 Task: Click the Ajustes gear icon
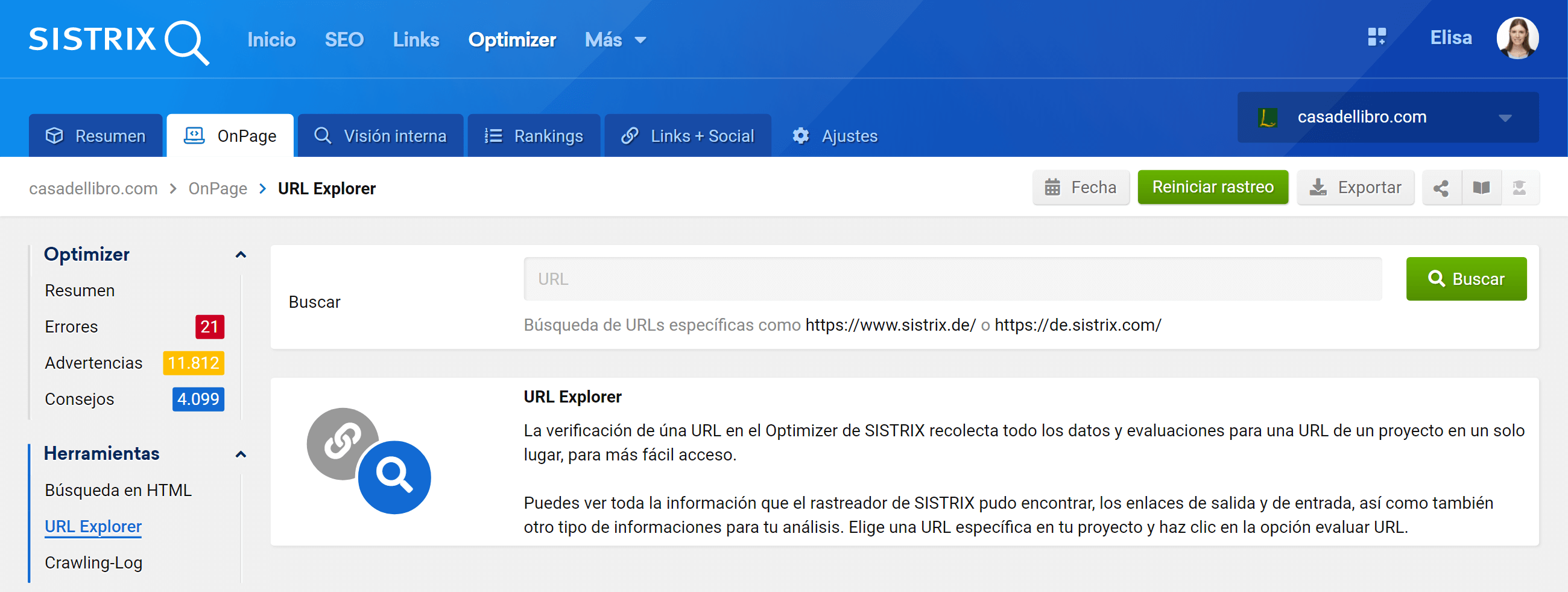pos(800,136)
